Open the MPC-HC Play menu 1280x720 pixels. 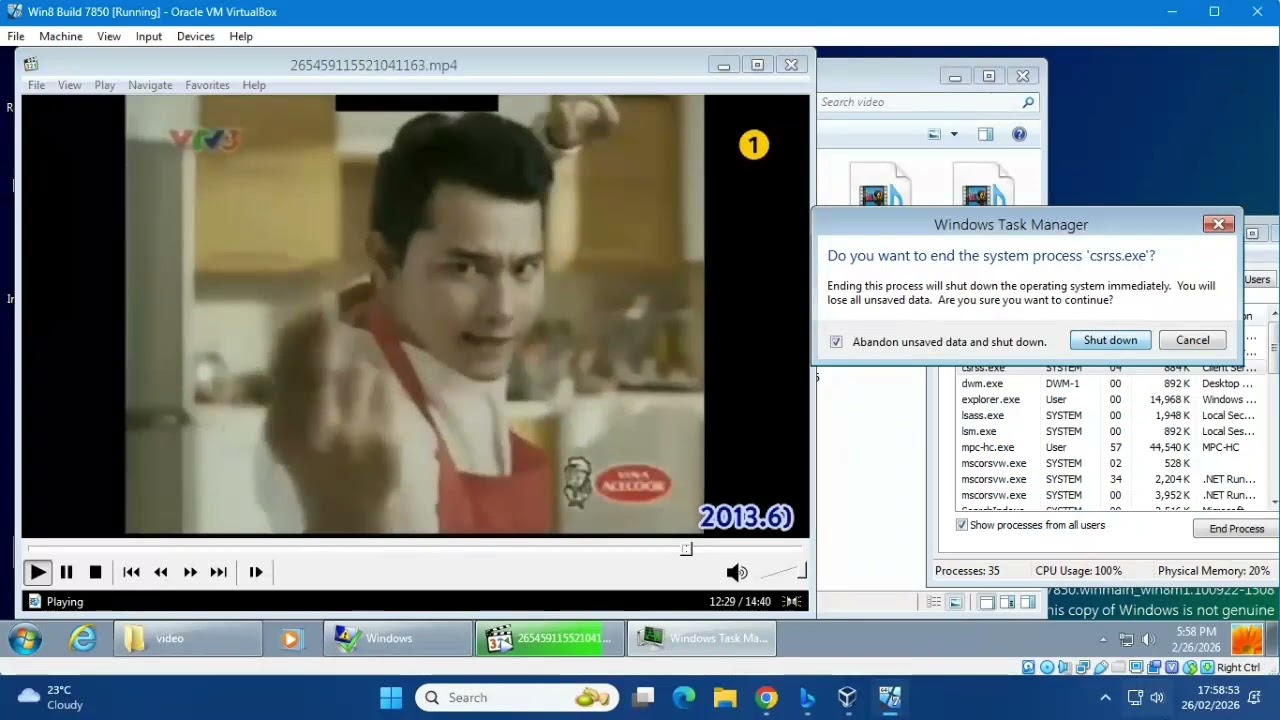(x=105, y=85)
